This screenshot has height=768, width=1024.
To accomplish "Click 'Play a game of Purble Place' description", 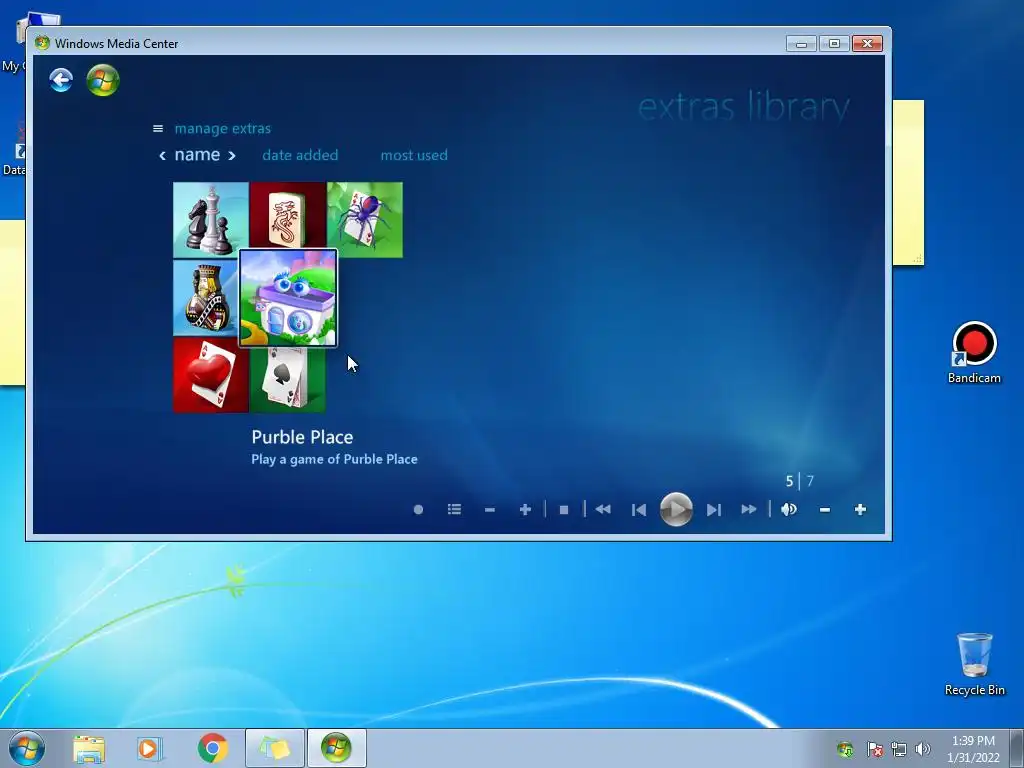I will pyautogui.click(x=334, y=459).
